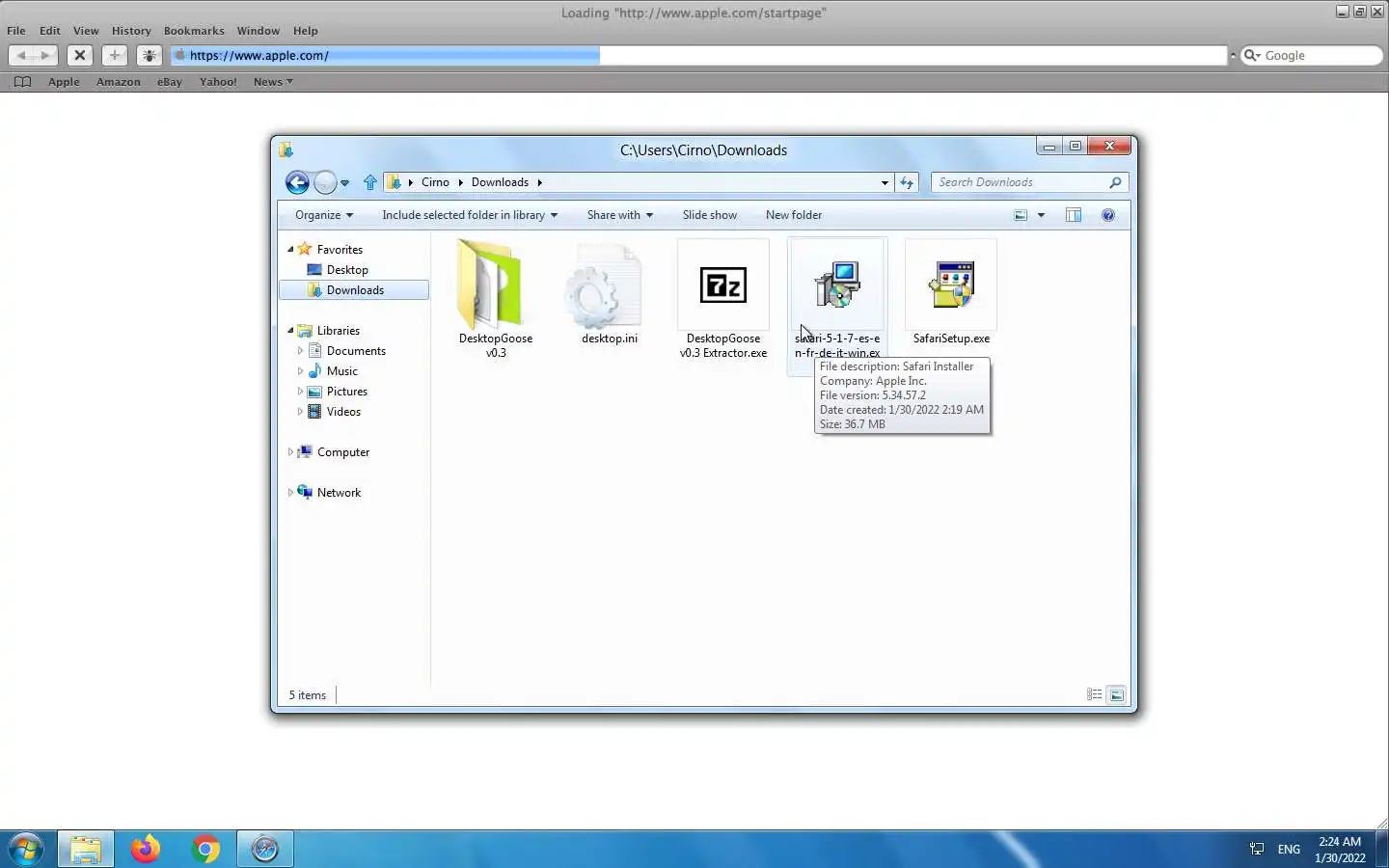Launch Firefox from the taskbar
The height and width of the screenshot is (868, 1389).
[146, 849]
